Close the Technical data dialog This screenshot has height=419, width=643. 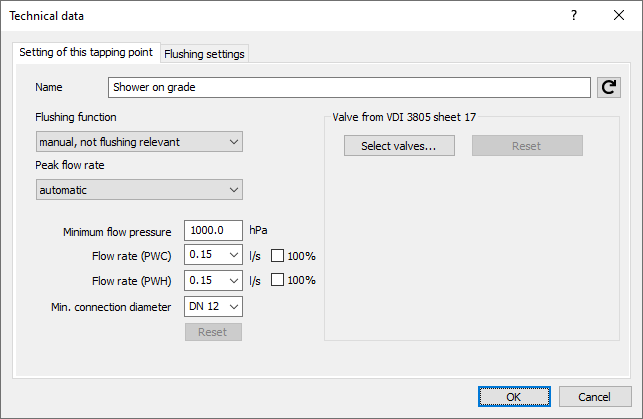click(619, 16)
